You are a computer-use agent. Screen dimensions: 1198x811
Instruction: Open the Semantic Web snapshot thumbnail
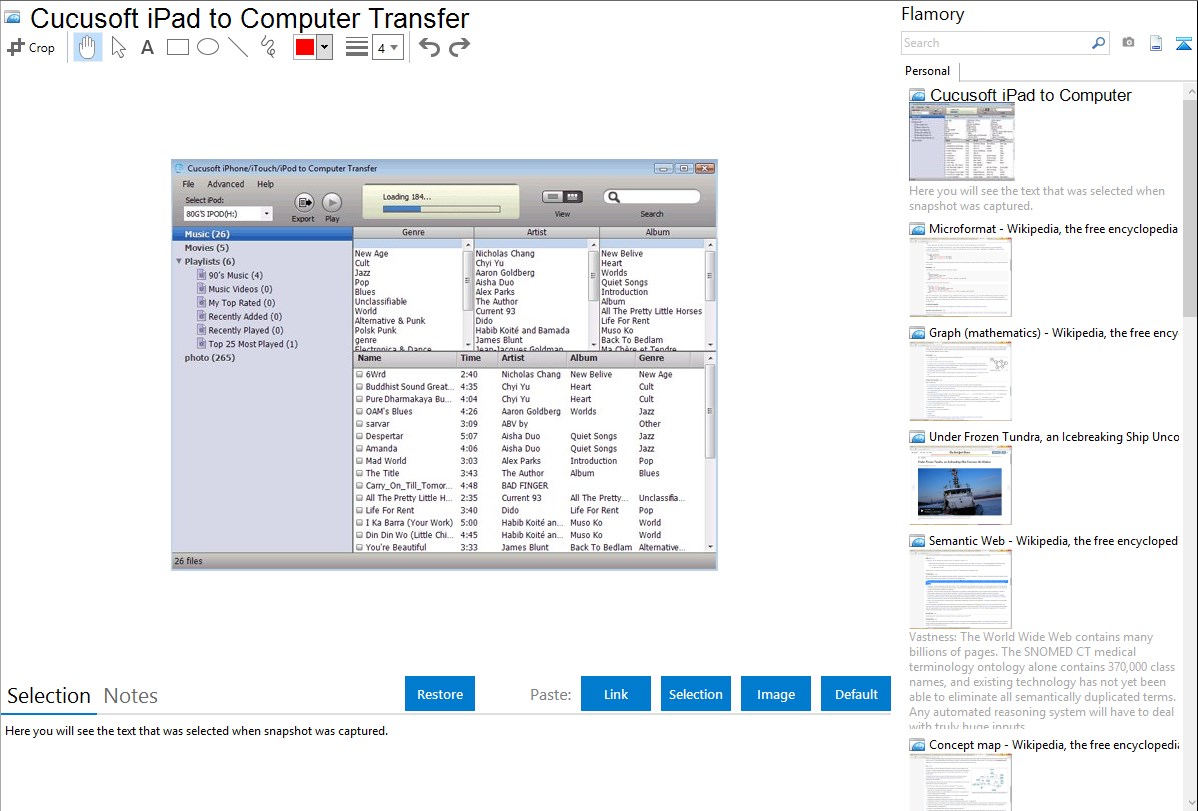point(960,589)
